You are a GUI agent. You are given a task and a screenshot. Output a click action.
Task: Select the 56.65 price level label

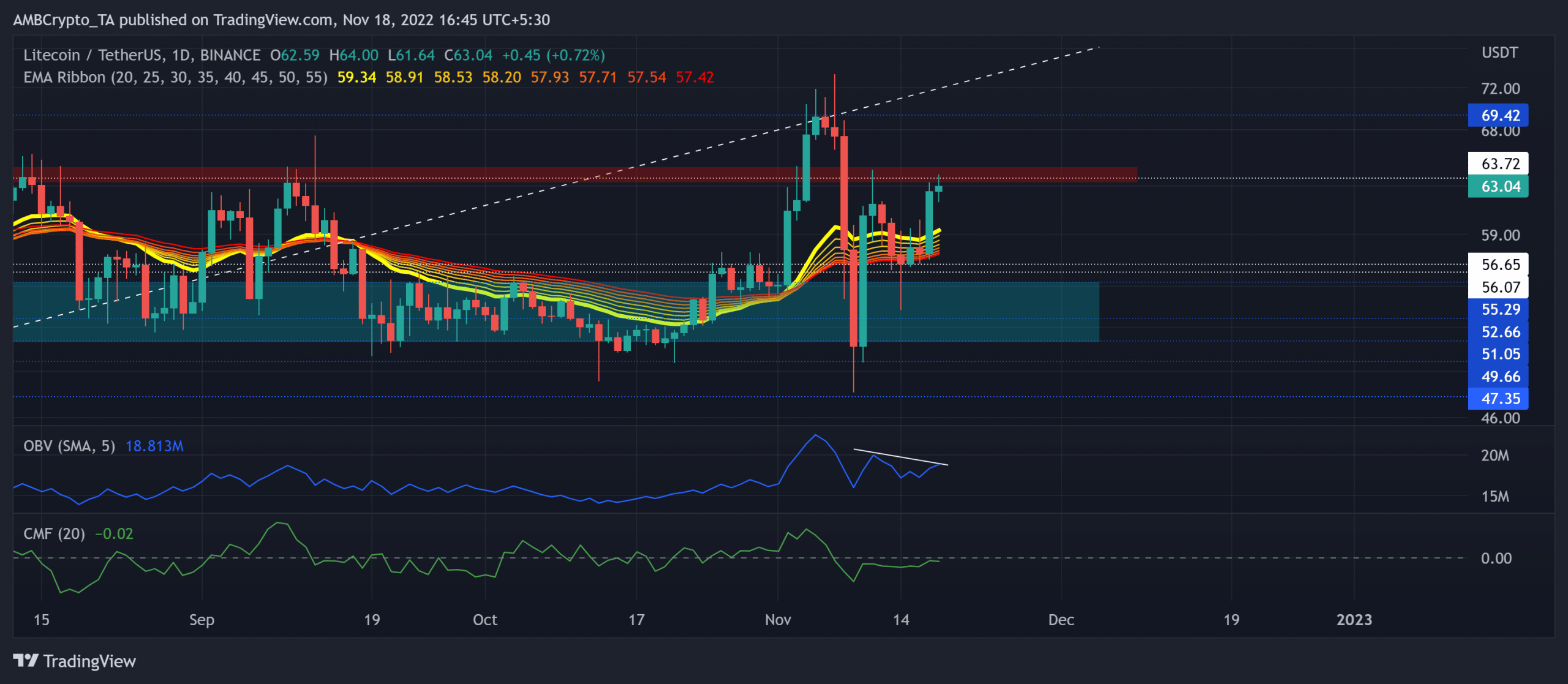(x=1498, y=265)
